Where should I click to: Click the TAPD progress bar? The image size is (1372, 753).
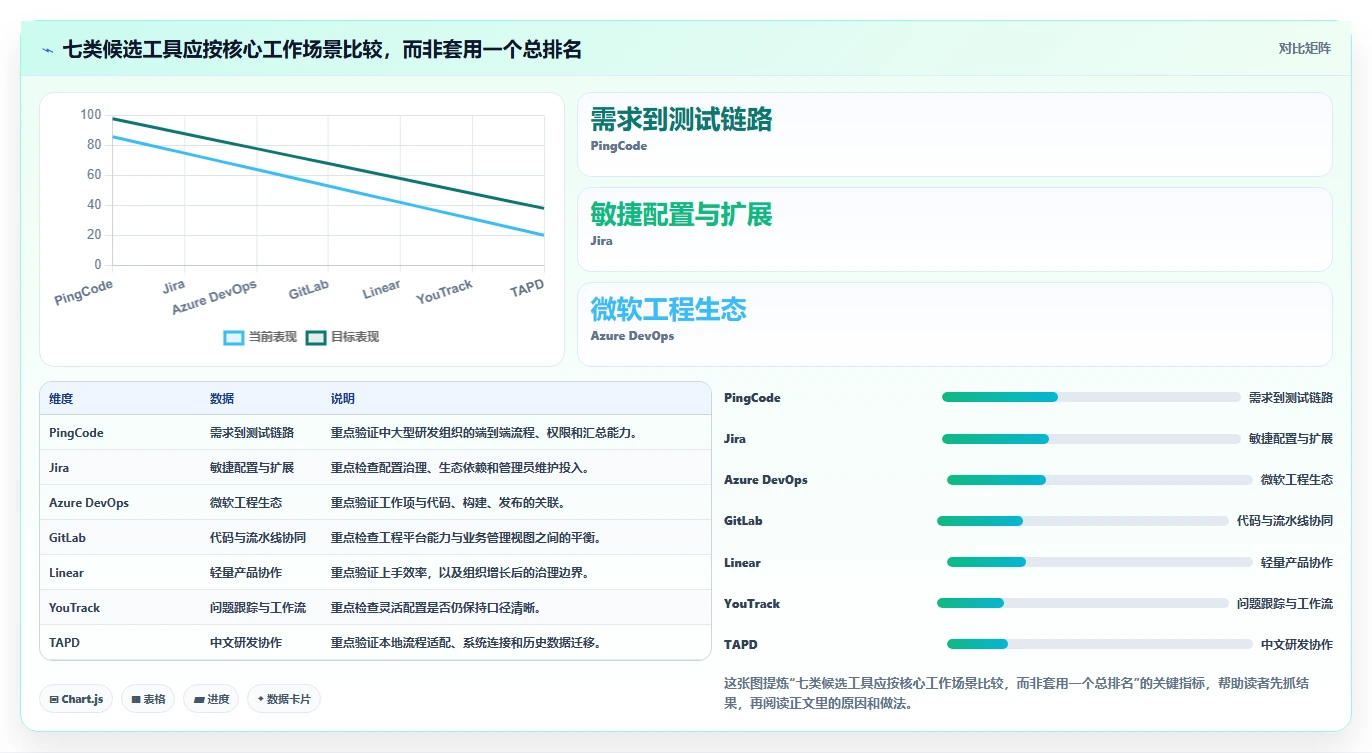point(1100,644)
